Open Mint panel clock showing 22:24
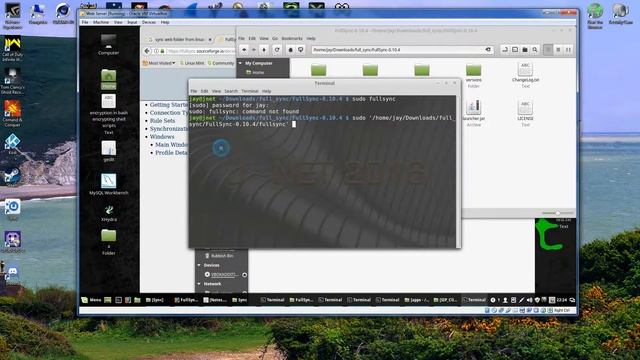 tap(562, 300)
